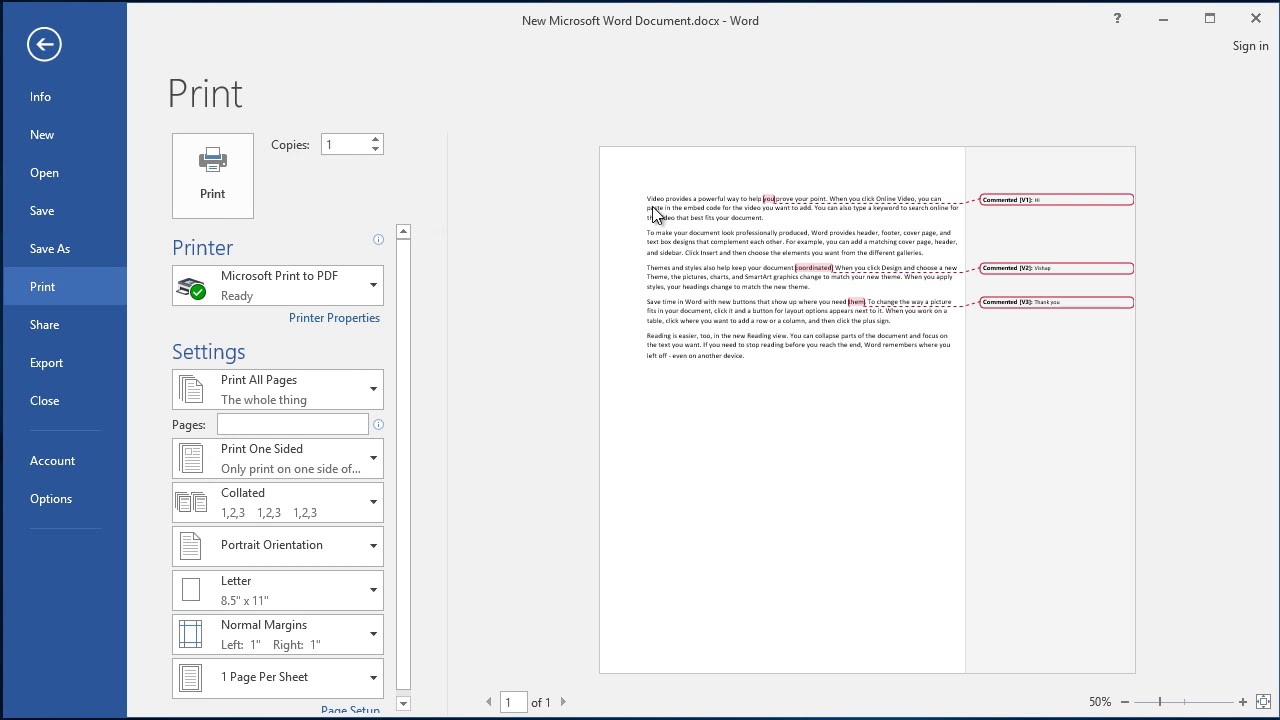Click the zoom in plus icon

(1243, 702)
